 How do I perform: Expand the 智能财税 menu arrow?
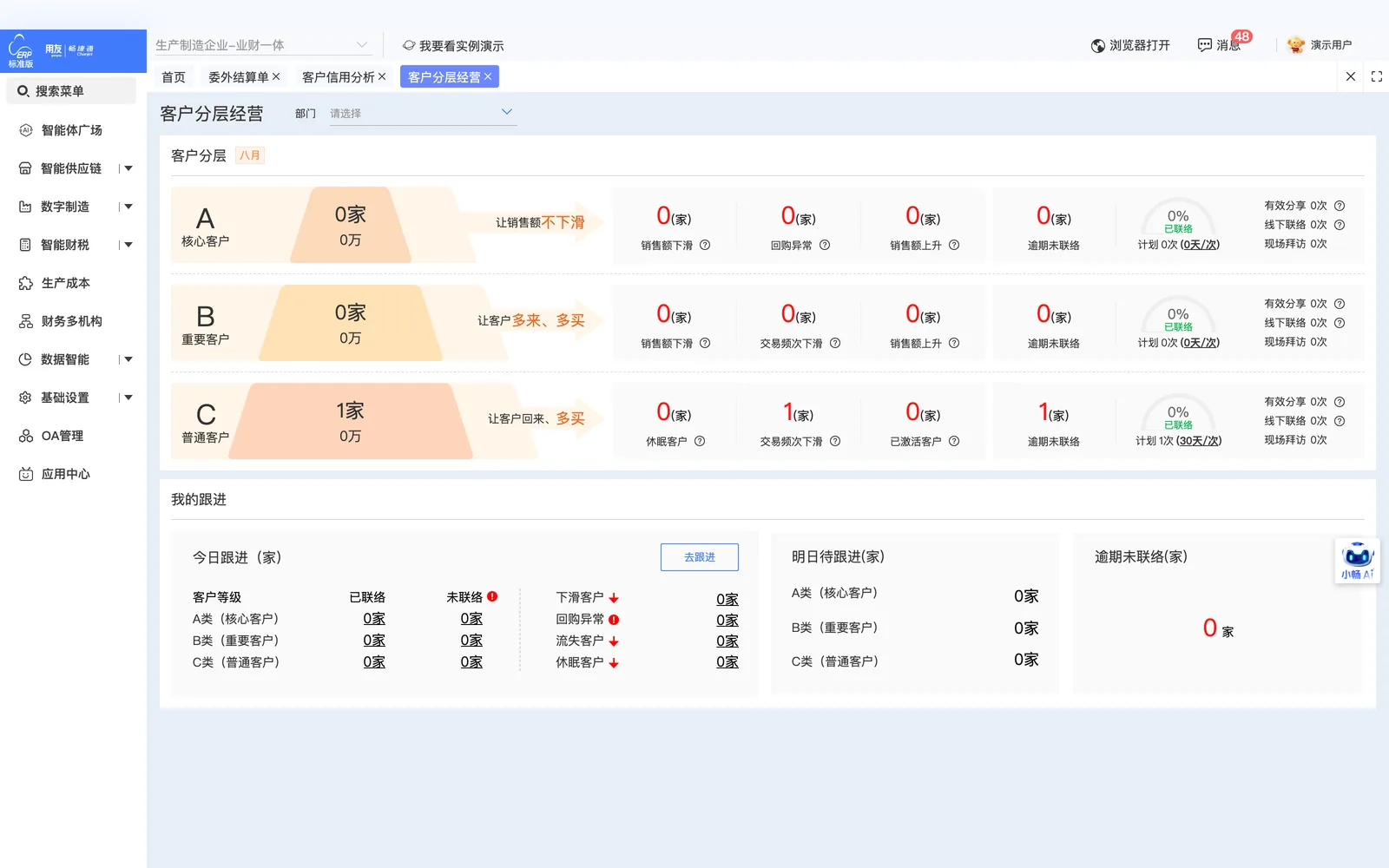128,245
